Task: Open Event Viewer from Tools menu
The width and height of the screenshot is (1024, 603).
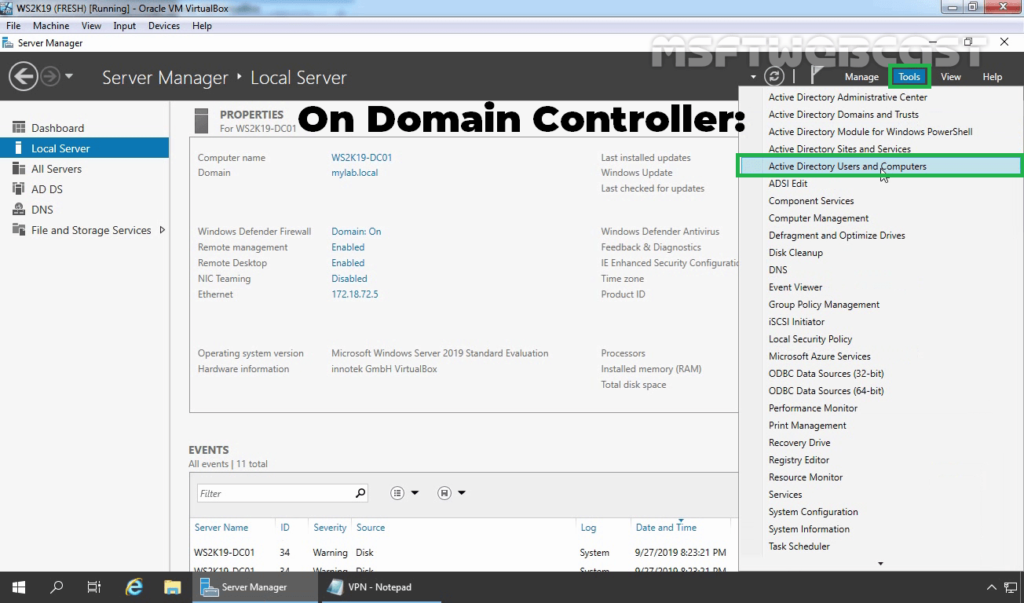Action: tap(795, 287)
